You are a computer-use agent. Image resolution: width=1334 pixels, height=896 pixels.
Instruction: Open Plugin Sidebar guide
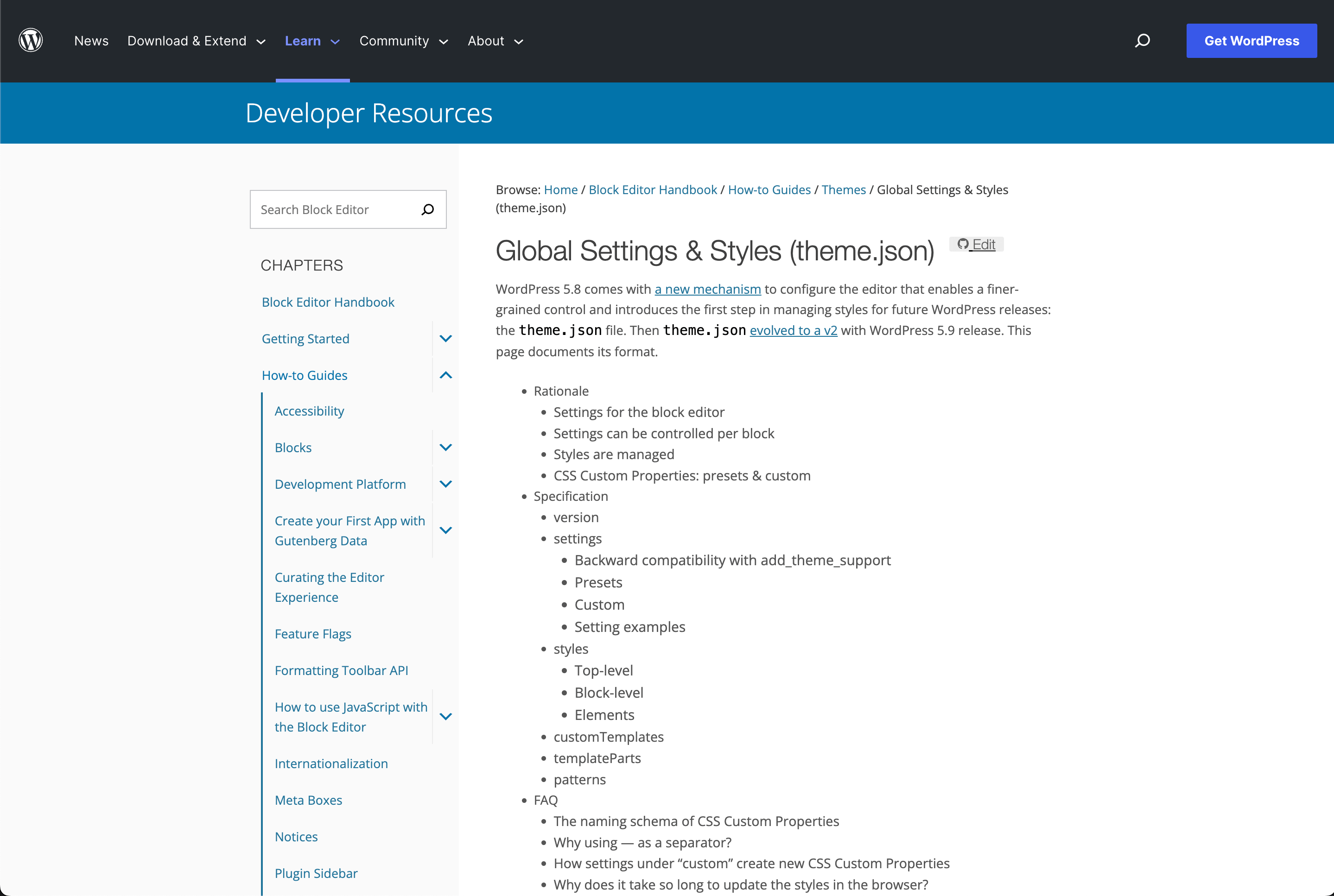pos(316,873)
